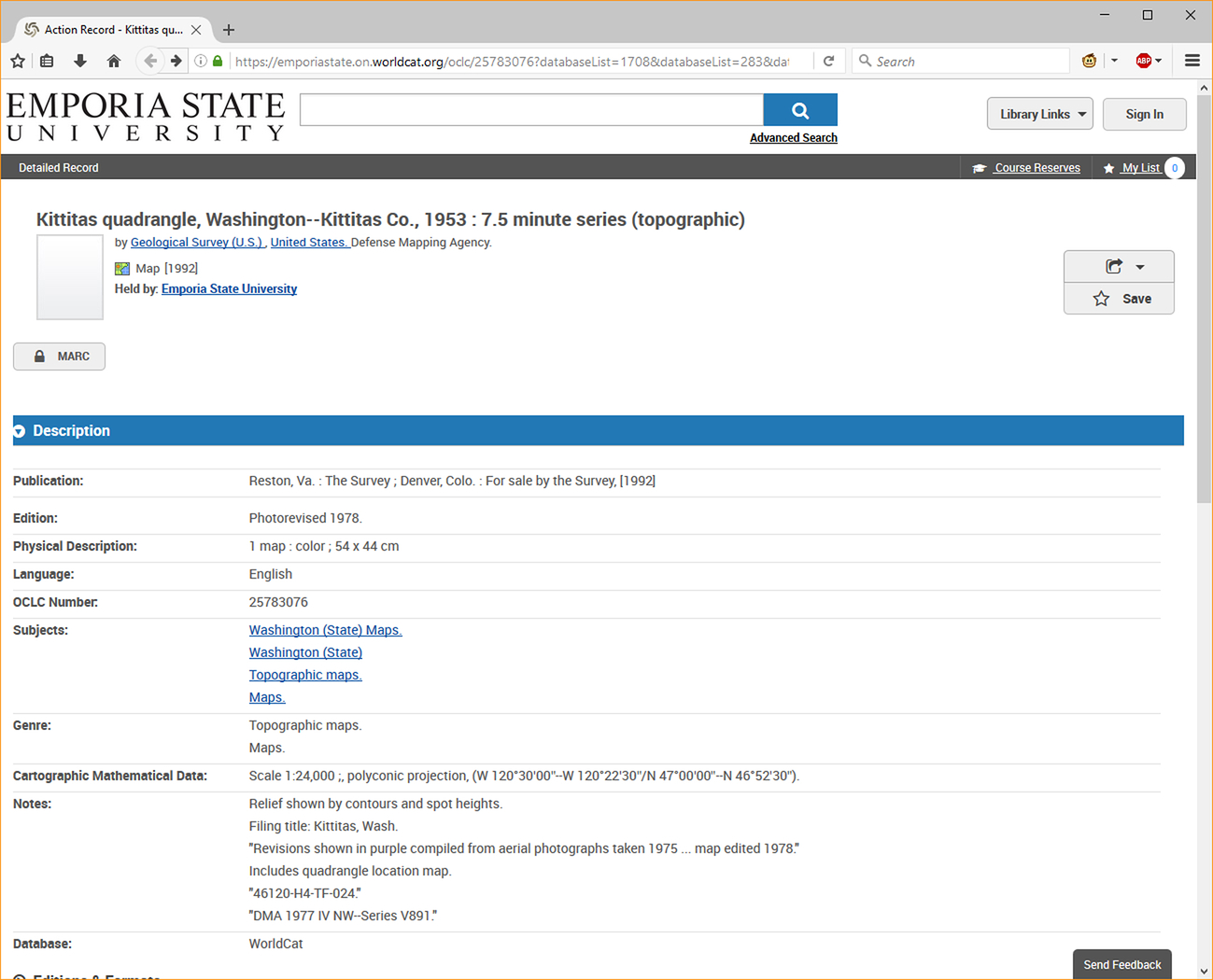Click the Washington (State) Maps. subject link
1213x980 pixels.
325,630
